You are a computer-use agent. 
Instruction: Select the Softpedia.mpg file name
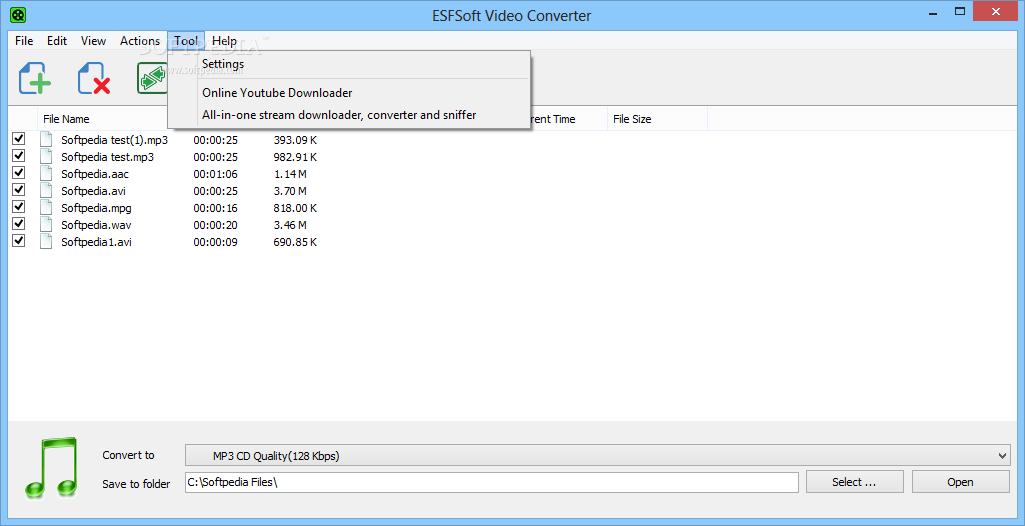pyautogui.click(x=97, y=208)
